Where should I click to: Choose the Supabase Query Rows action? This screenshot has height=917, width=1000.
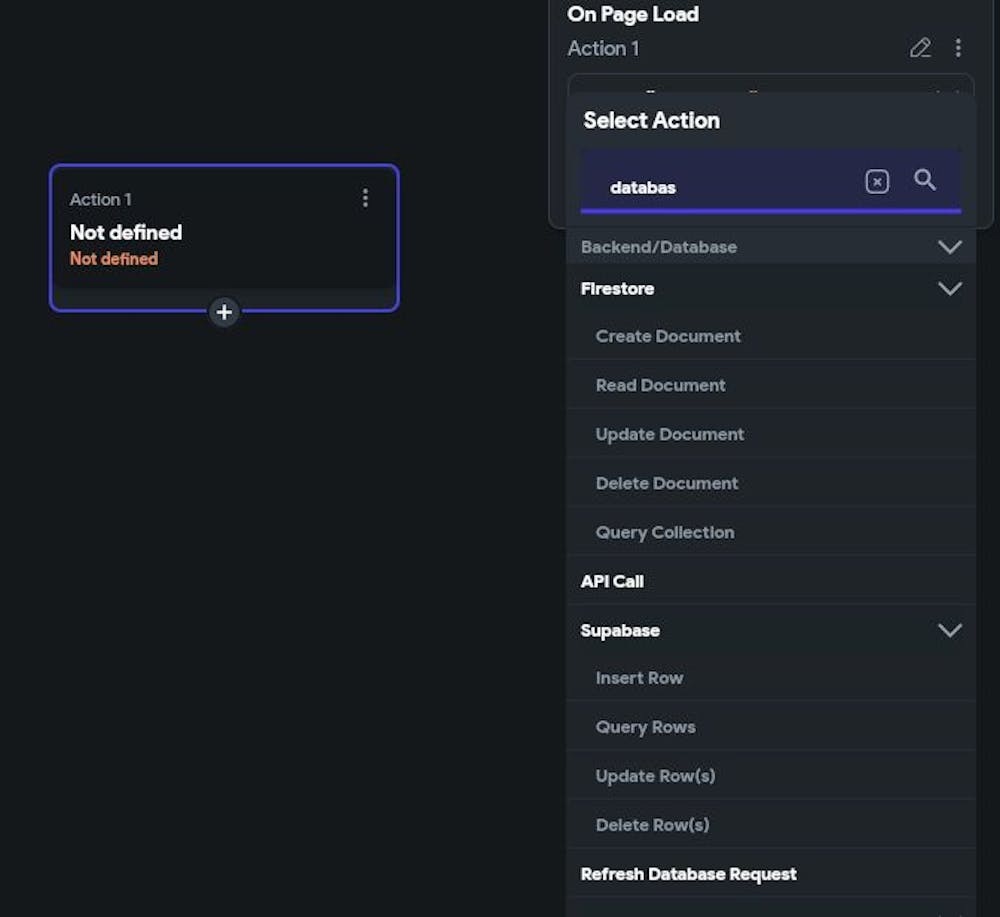coord(645,727)
